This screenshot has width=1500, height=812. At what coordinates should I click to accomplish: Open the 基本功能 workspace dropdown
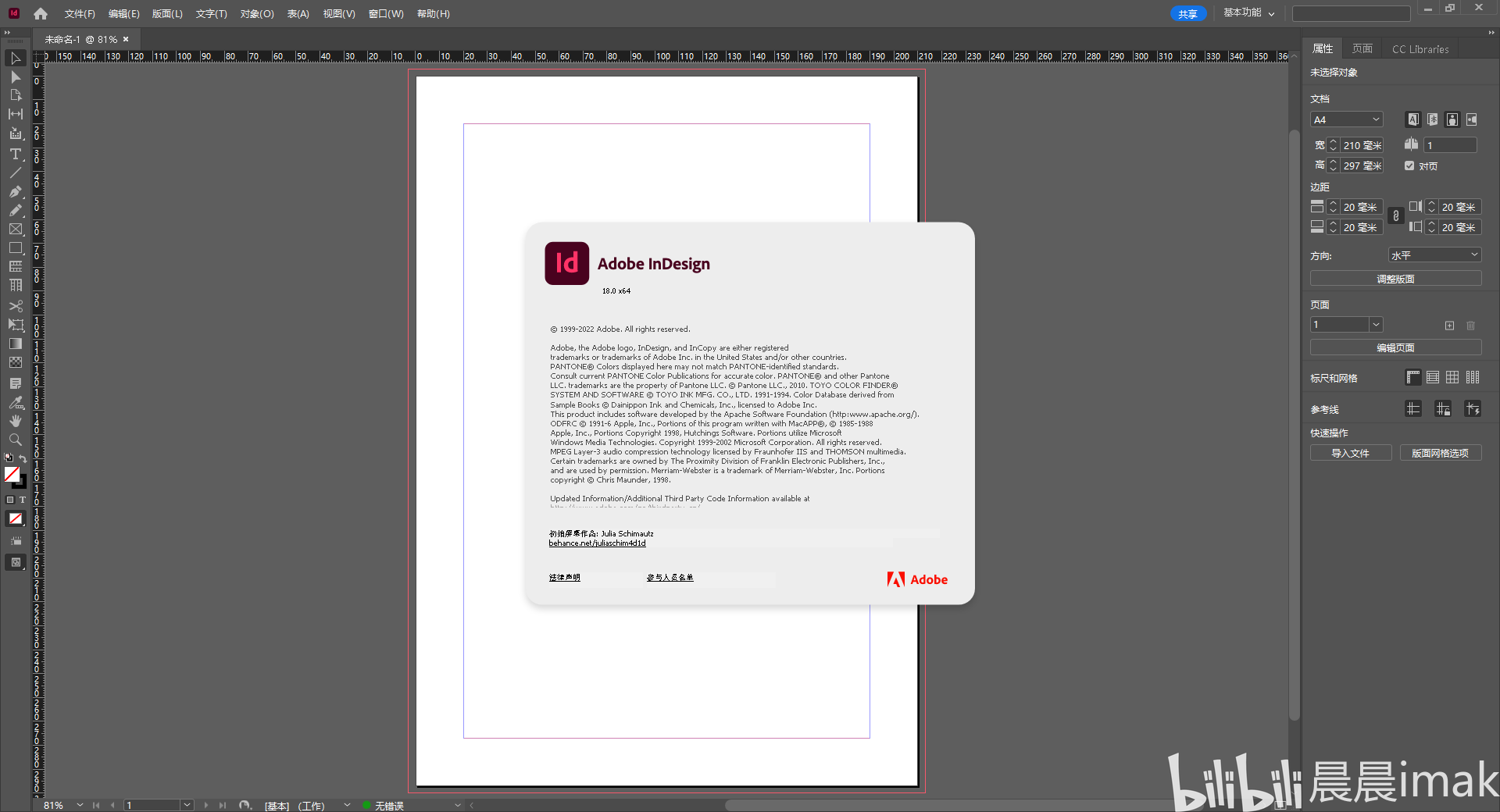(1248, 13)
